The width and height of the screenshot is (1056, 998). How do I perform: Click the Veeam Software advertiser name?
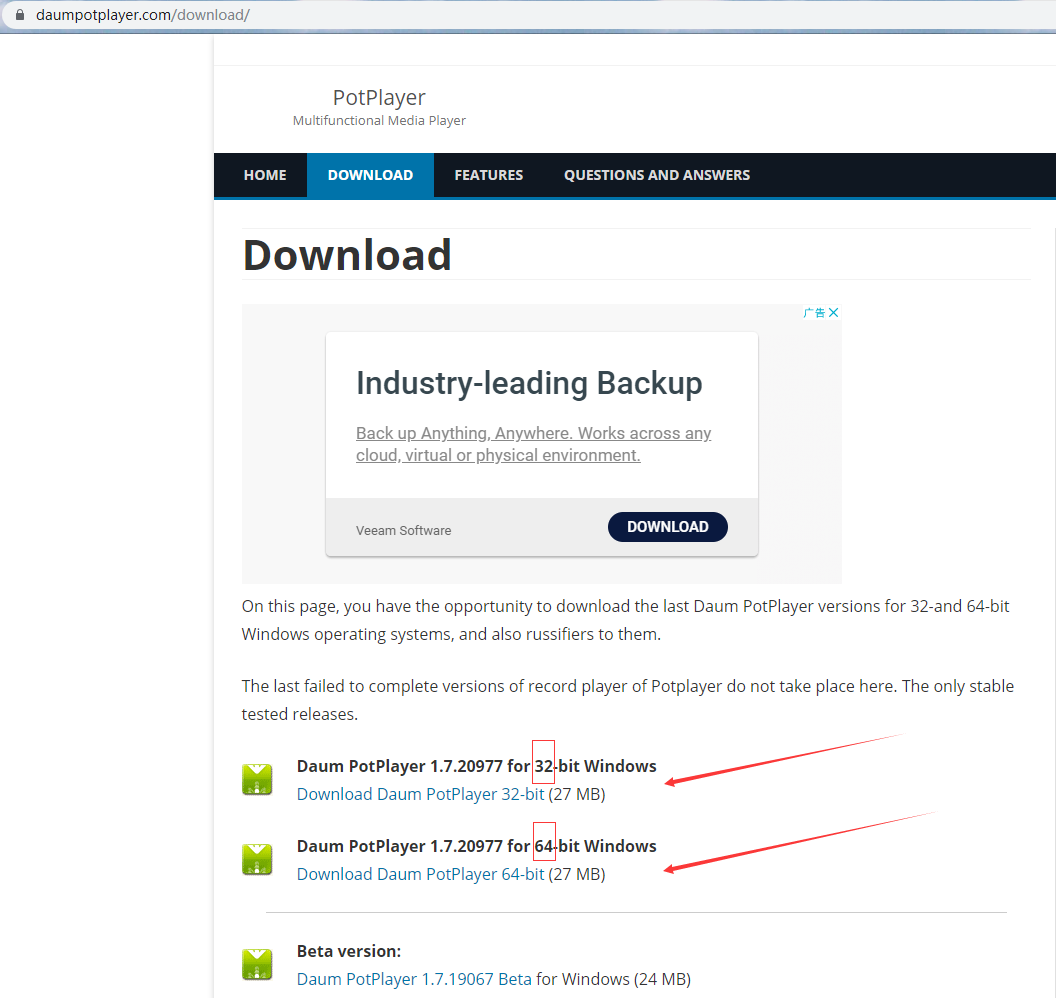[403, 531]
